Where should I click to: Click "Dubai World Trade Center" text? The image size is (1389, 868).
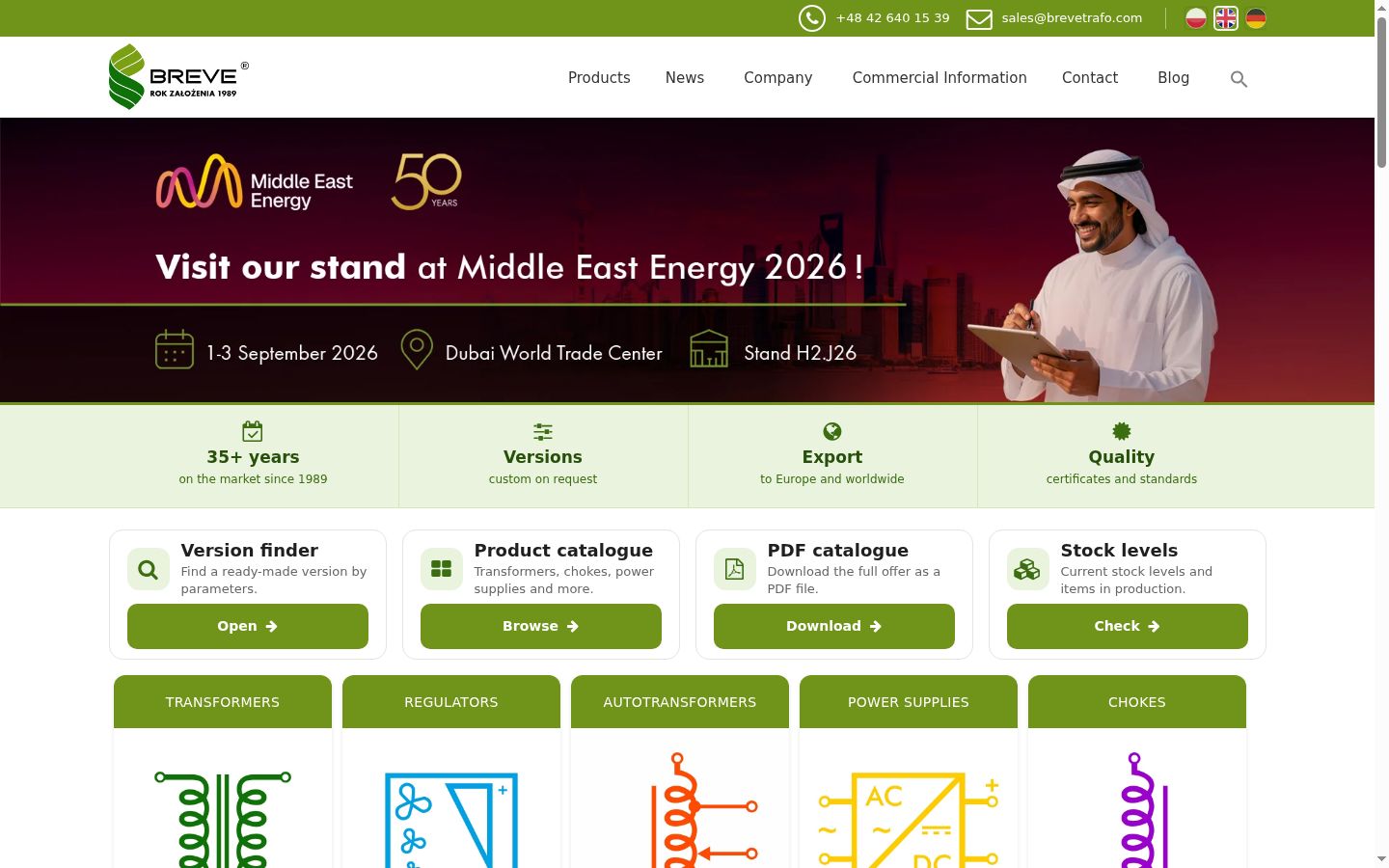[x=554, y=353]
